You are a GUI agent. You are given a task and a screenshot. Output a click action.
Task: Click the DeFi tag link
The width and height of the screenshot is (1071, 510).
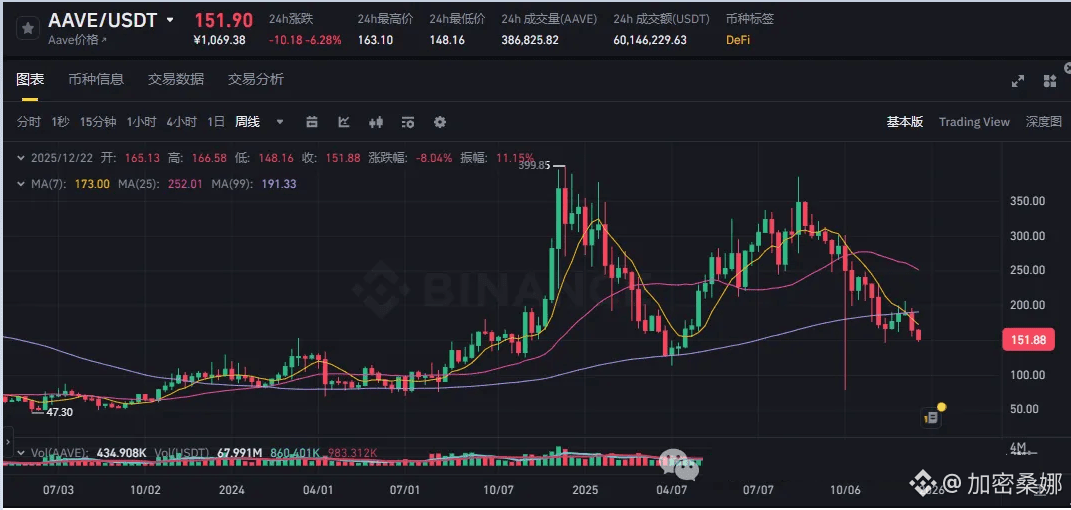pos(738,40)
